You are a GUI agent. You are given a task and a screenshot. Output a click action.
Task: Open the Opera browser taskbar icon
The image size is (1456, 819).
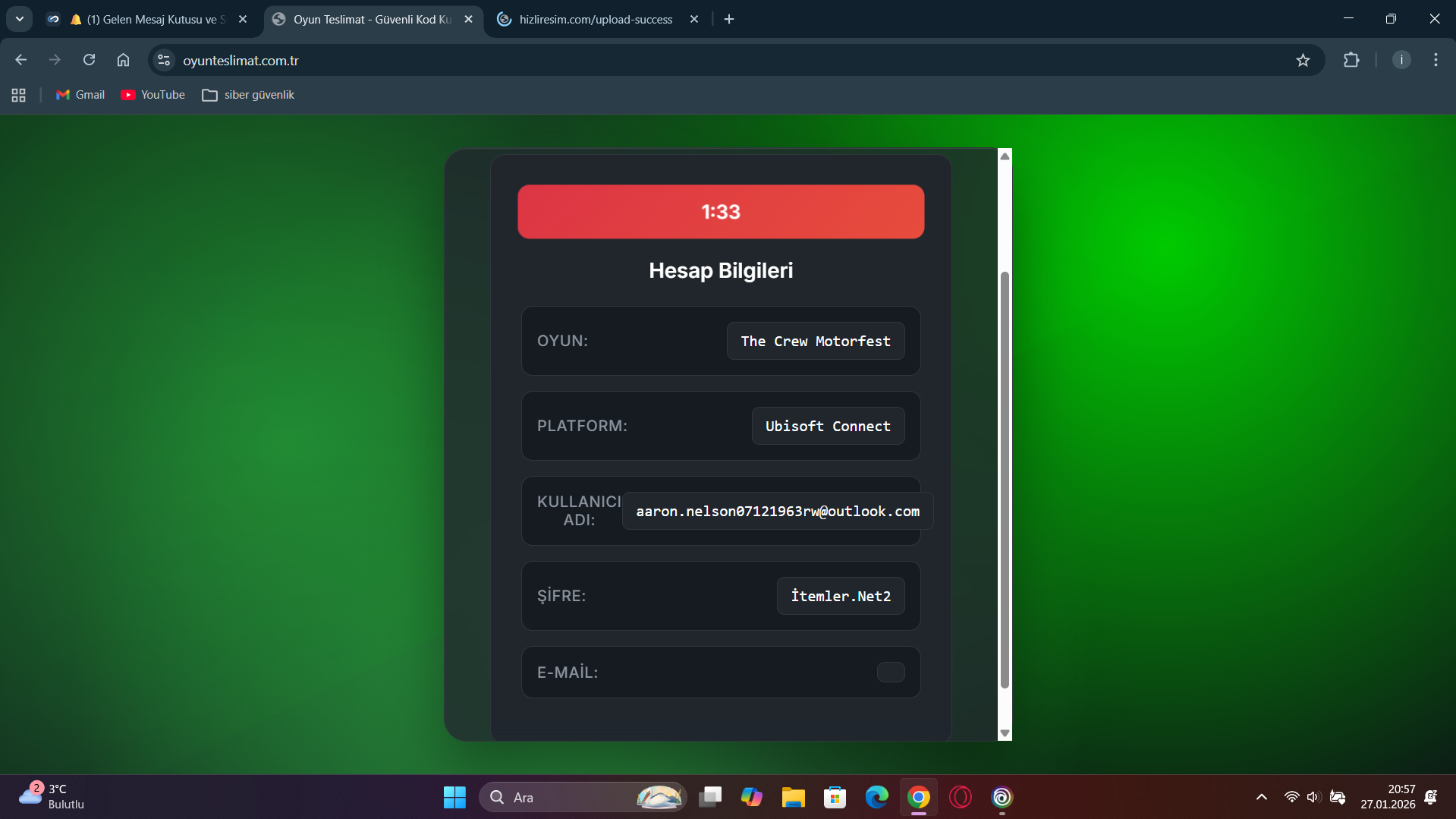(x=961, y=797)
